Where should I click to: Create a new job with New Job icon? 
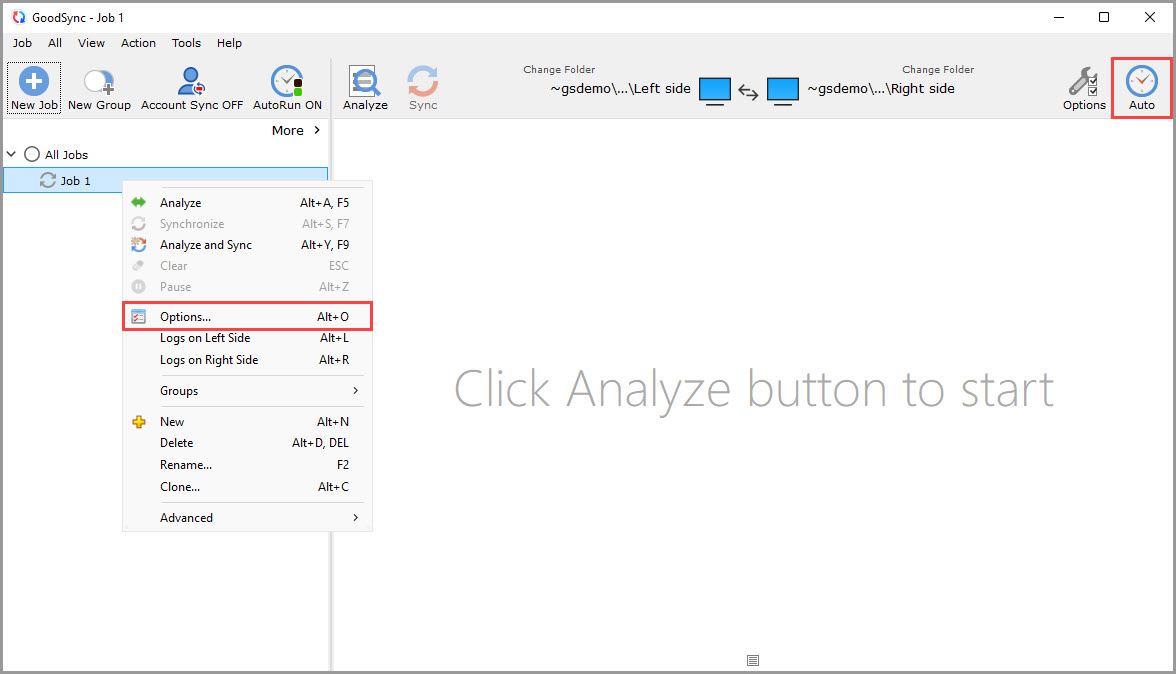click(33, 86)
